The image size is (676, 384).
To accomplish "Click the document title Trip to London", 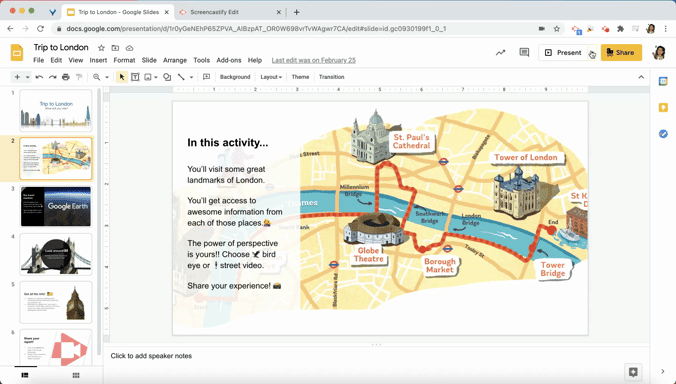I will [x=61, y=47].
